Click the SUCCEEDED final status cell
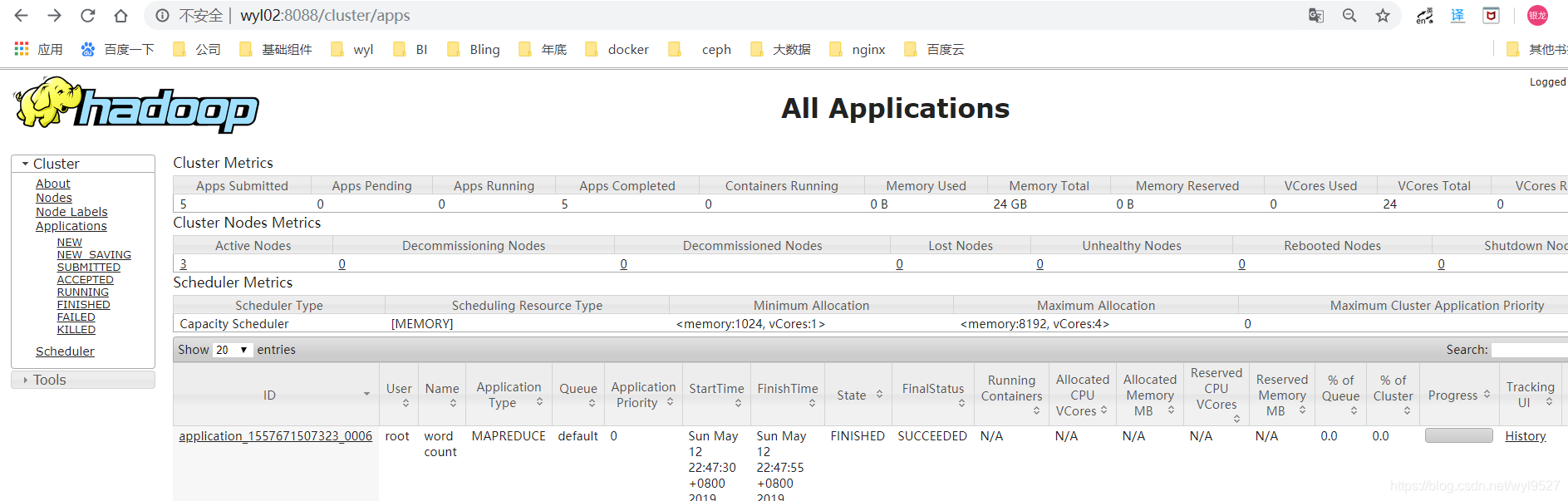This screenshot has width=1568, height=501. pyautogui.click(x=932, y=436)
